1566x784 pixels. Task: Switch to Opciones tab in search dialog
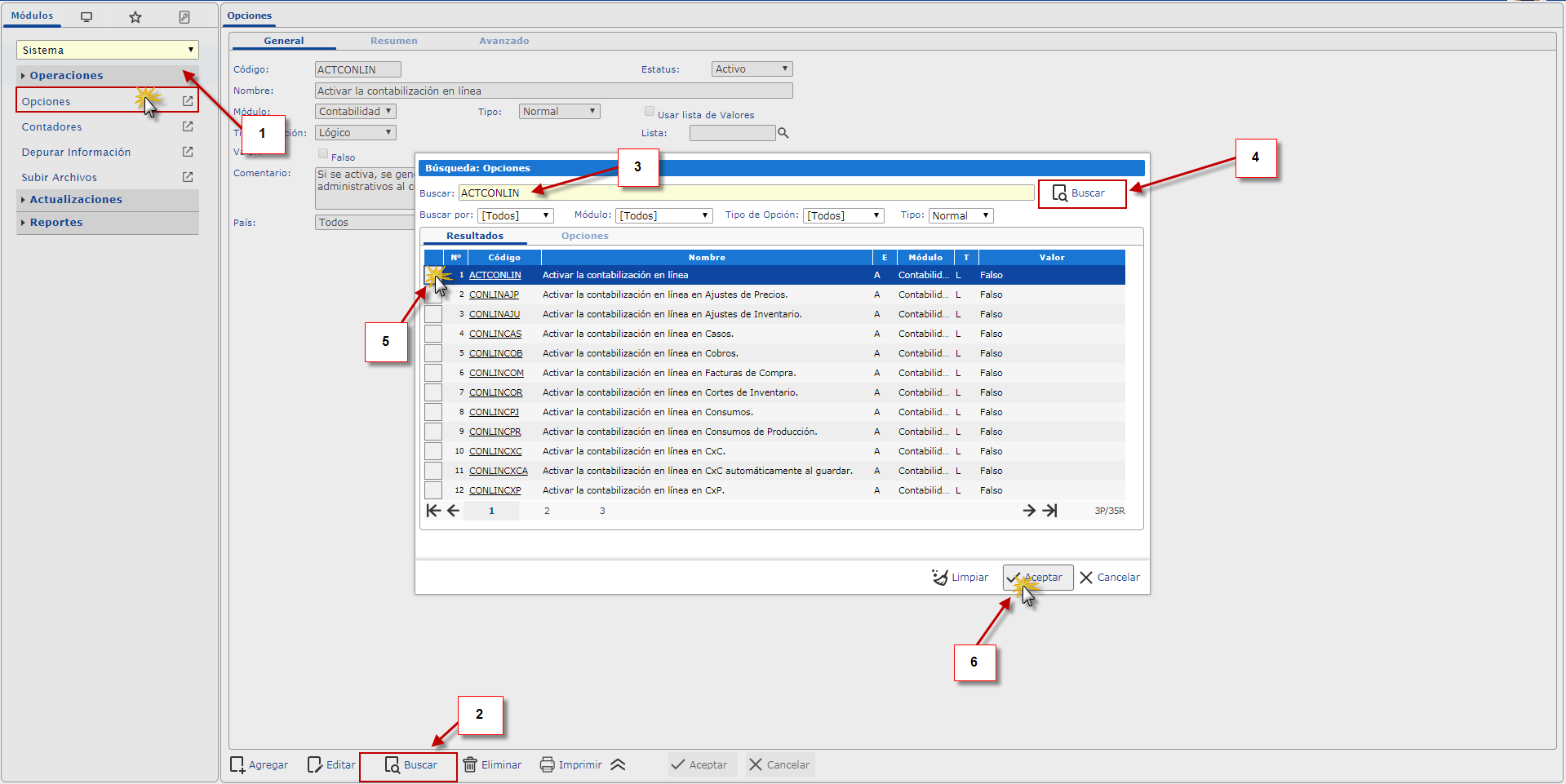584,236
